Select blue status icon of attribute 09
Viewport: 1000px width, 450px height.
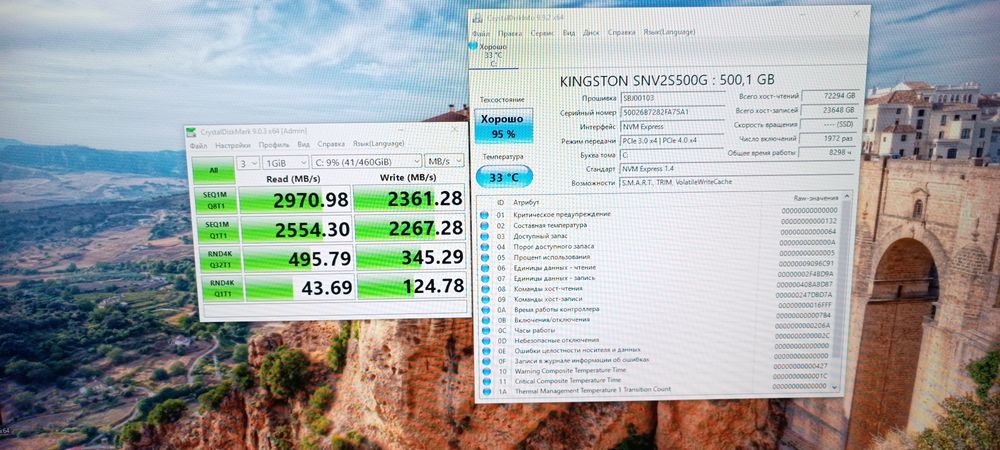coord(485,298)
